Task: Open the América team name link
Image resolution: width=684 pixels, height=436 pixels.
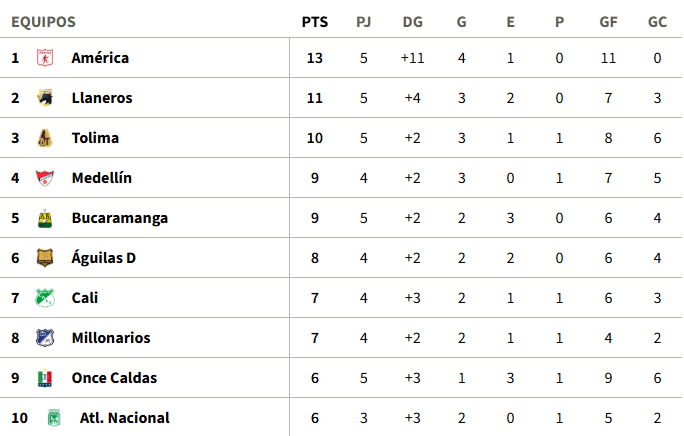Action: pyautogui.click(x=100, y=58)
